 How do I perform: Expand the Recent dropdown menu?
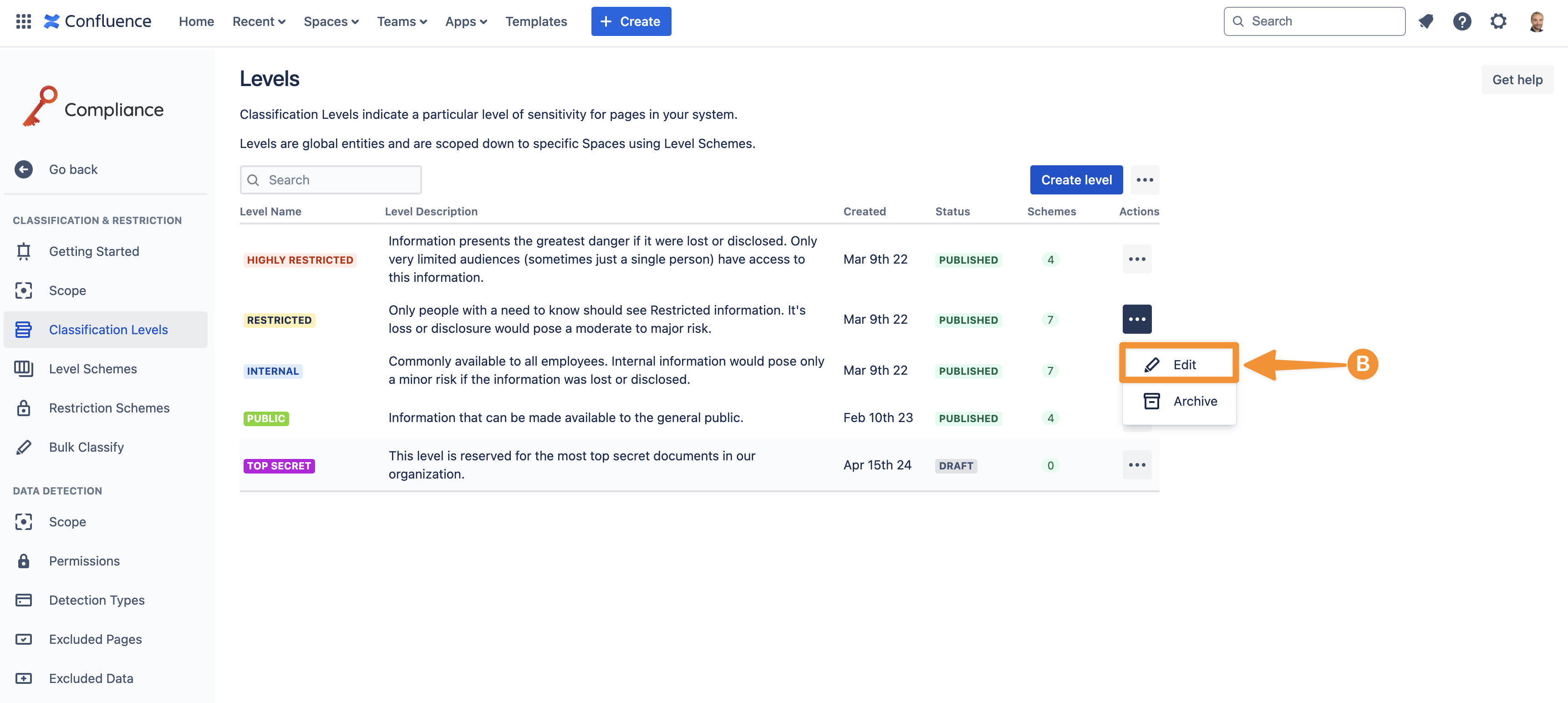tap(259, 21)
